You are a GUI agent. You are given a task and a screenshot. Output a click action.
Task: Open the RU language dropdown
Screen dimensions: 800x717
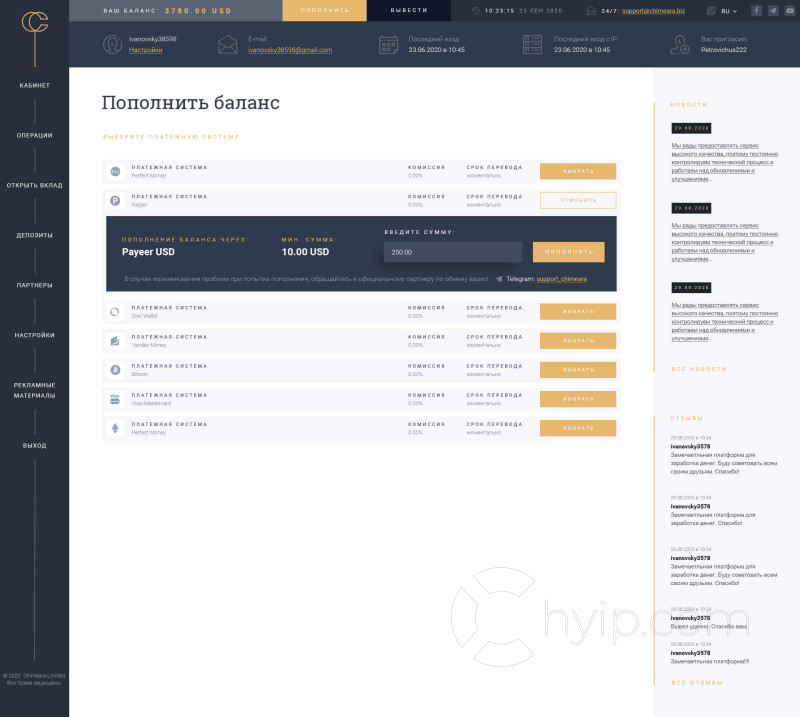point(729,11)
